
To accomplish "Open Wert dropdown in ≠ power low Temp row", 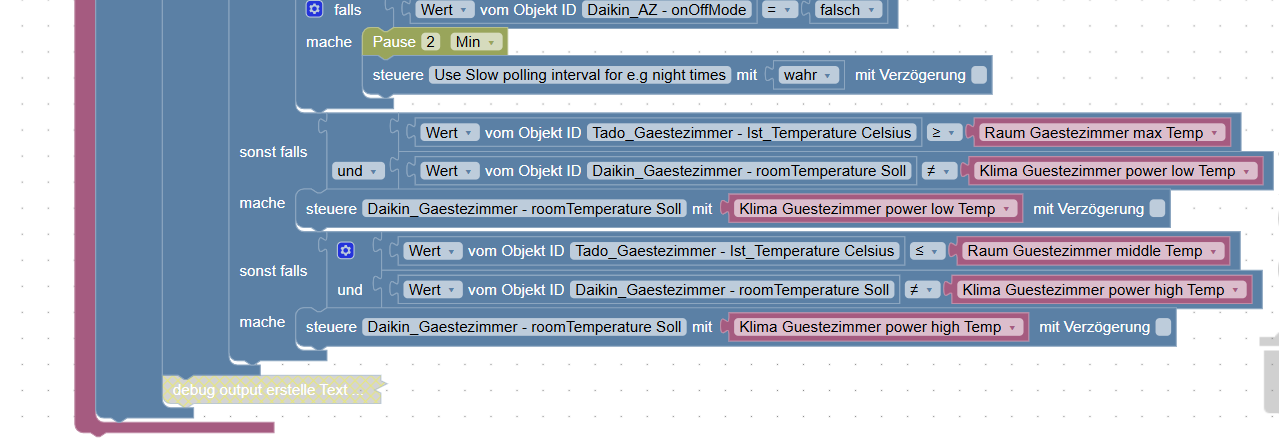I will coord(448,171).
